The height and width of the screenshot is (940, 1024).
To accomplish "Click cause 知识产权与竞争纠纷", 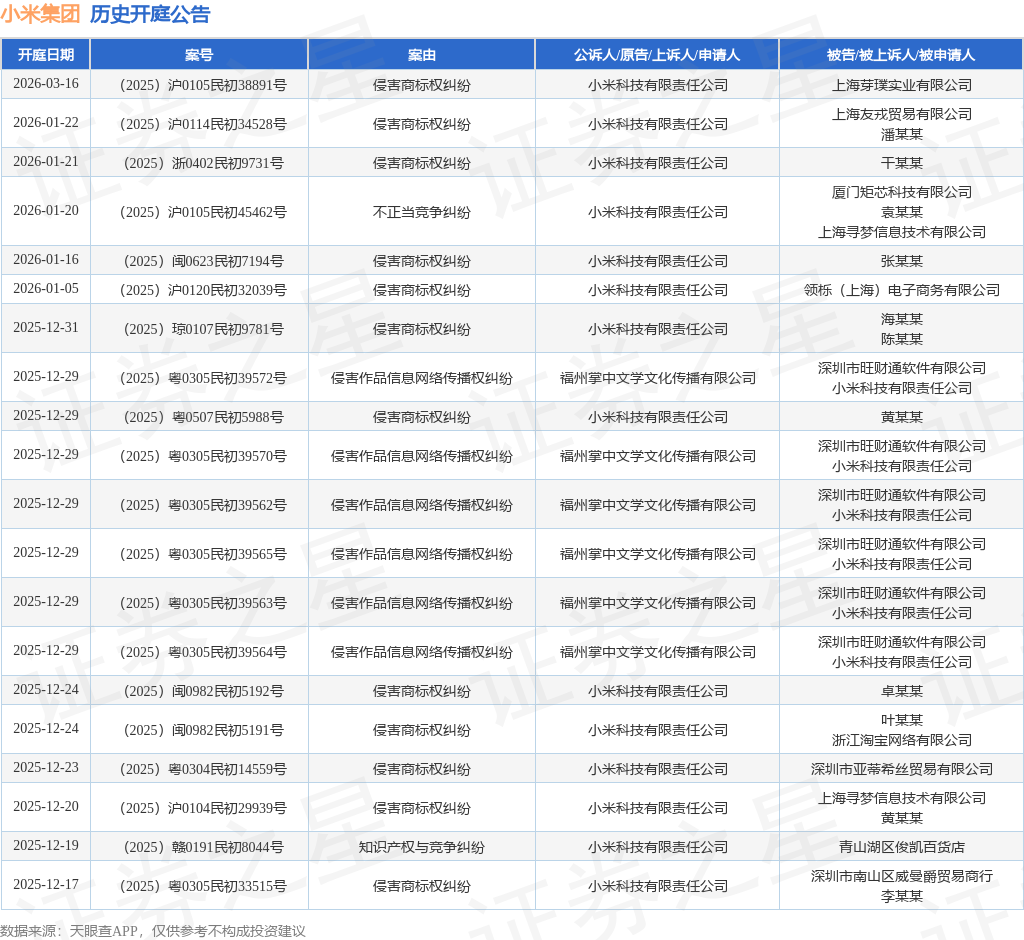I will (x=422, y=847).
